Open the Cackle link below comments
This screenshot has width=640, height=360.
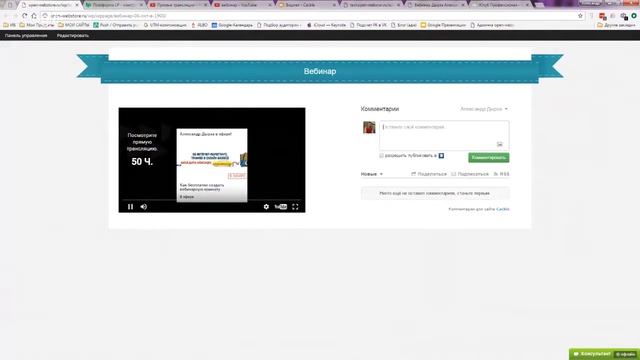pyautogui.click(x=503, y=209)
